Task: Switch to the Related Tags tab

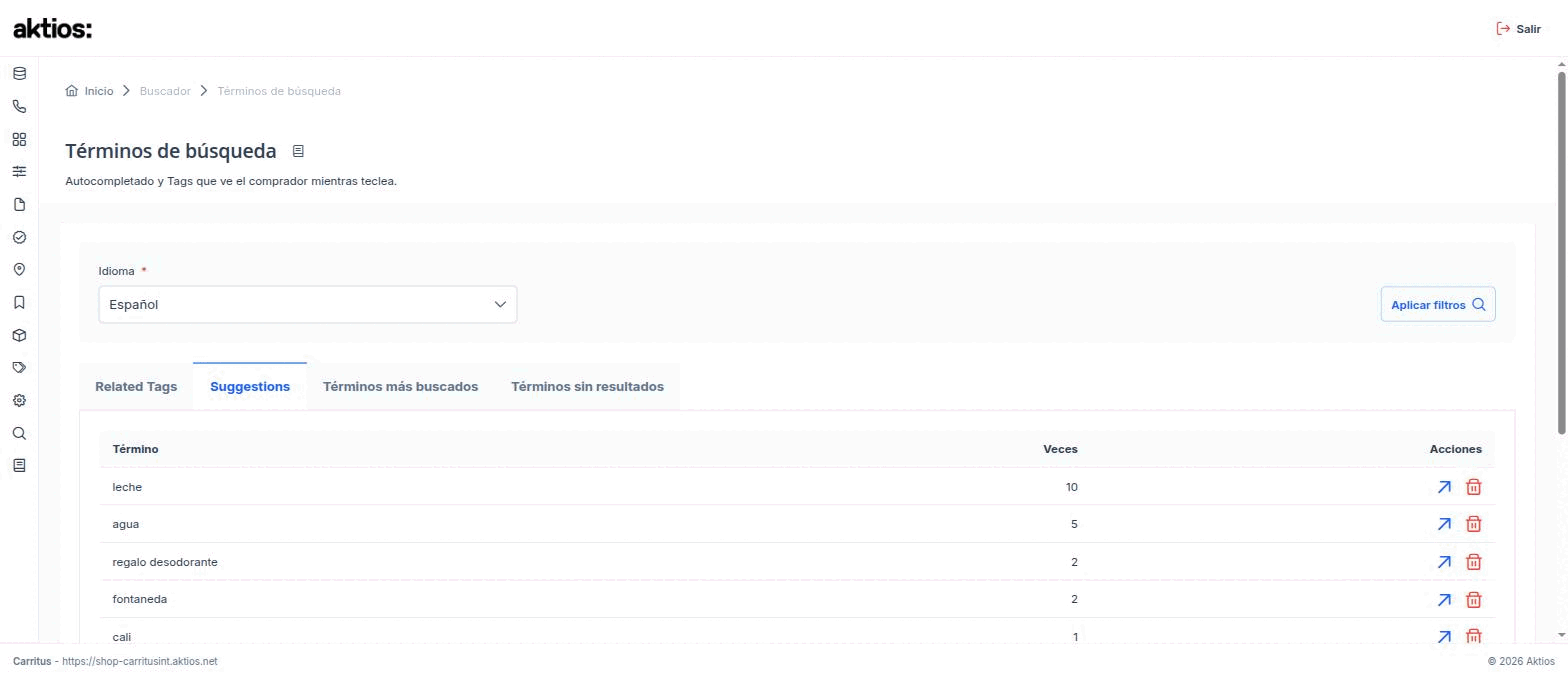Action: click(x=136, y=387)
